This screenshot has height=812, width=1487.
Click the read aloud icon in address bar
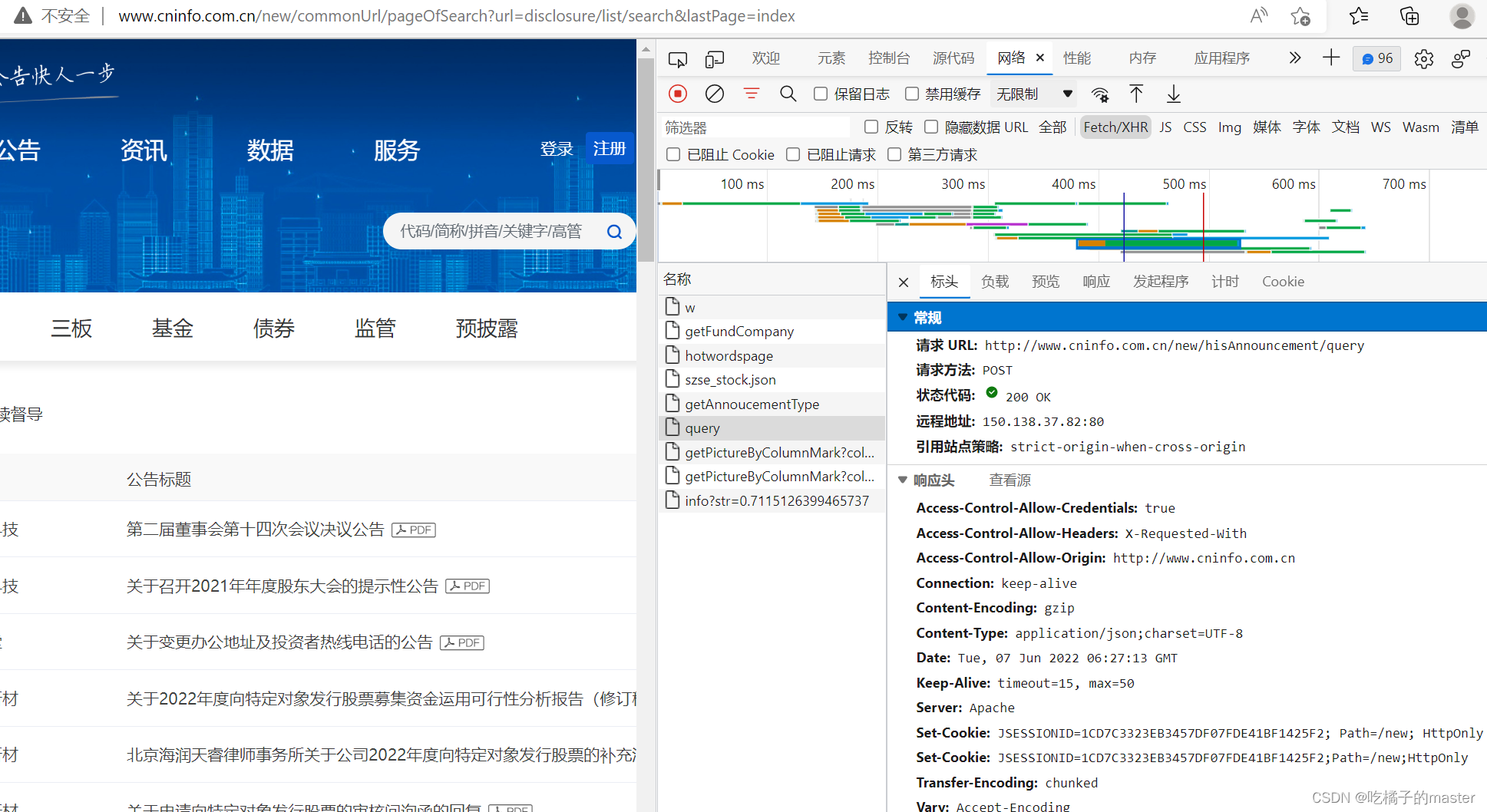click(x=1259, y=16)
